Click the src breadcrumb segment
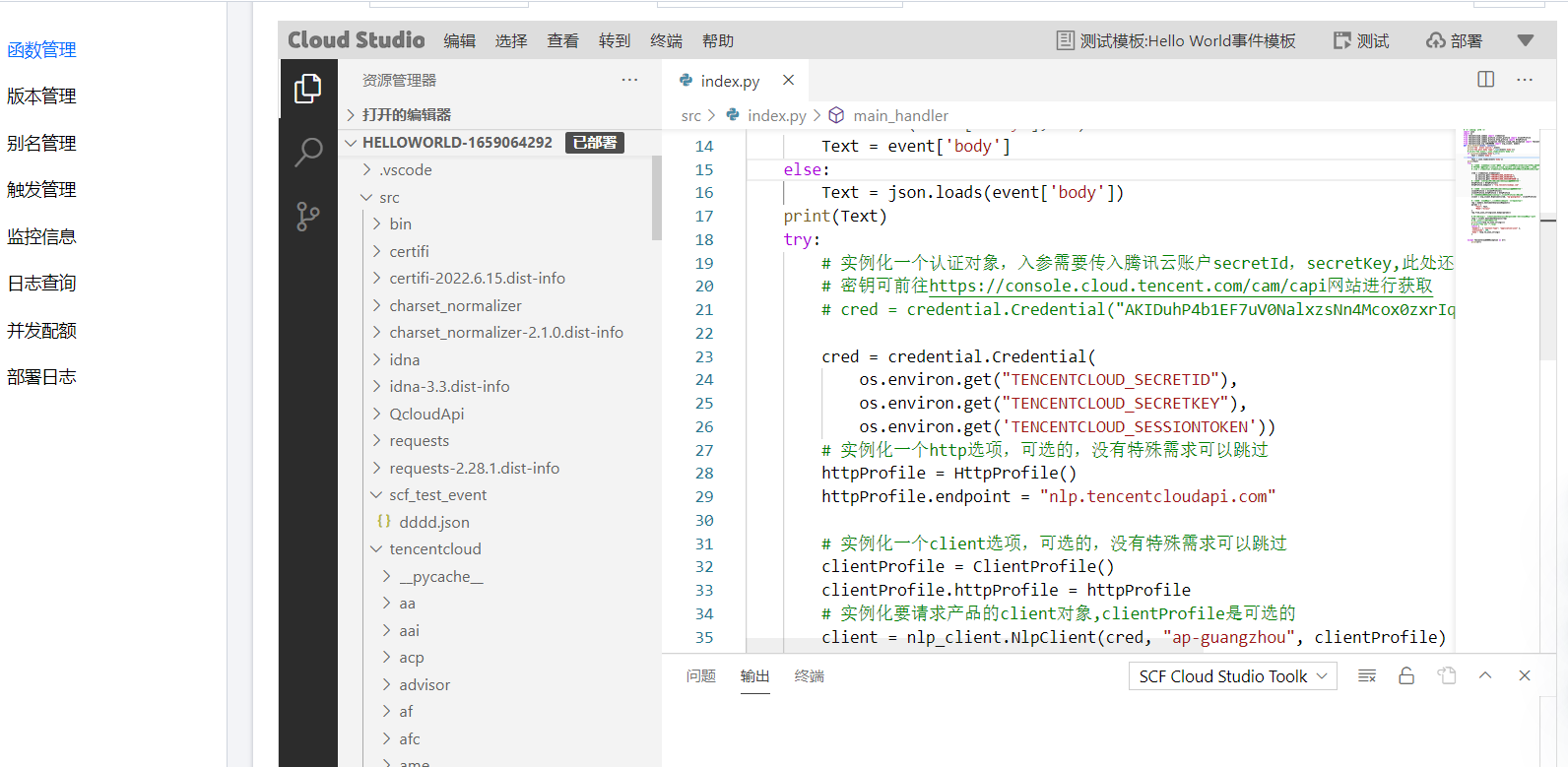The width and height of the screenshot is (1568, 767). [x=691, y=116]
